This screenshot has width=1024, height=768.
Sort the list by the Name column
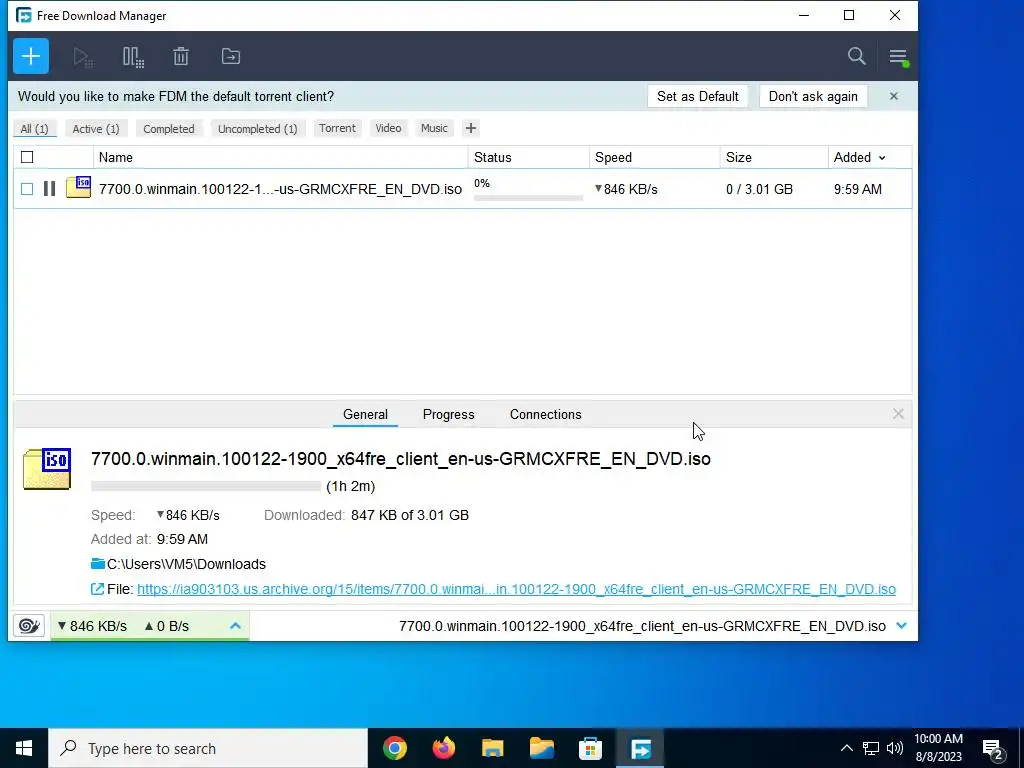pos(281,157)
